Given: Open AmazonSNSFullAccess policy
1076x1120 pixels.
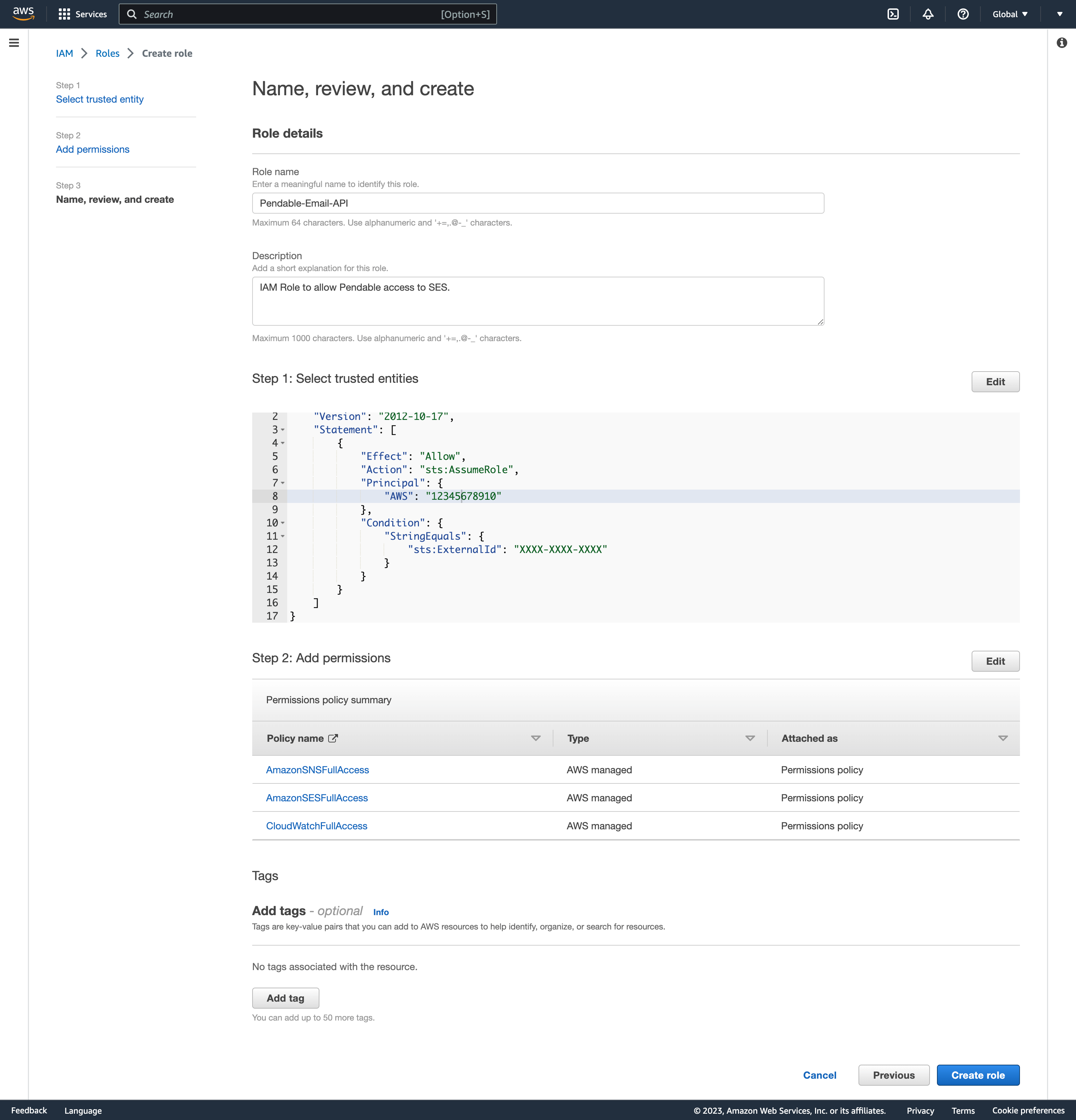Looking at the screenshot, I should point(317,770).
